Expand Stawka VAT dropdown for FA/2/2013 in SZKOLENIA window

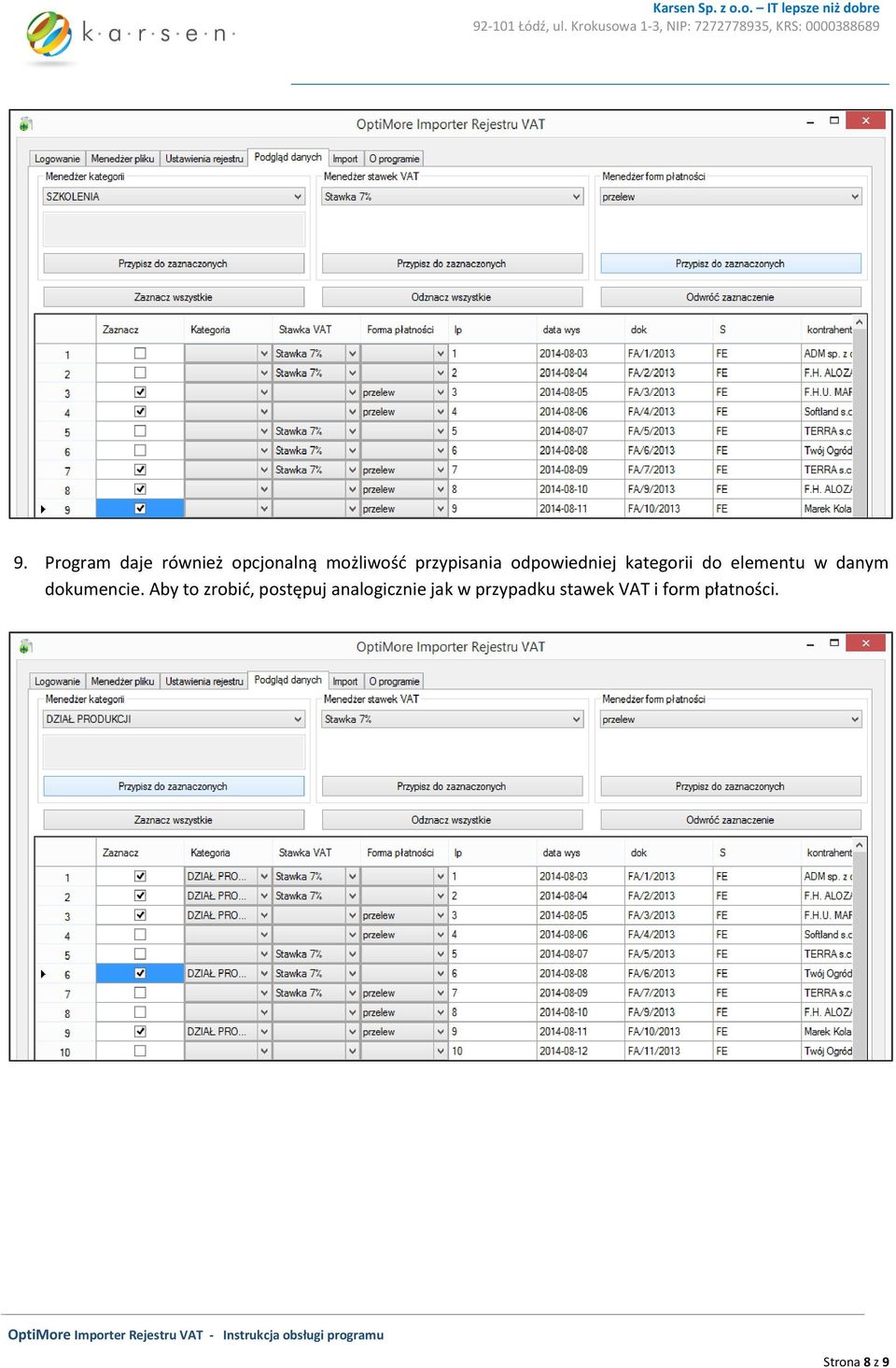tap(353, 373)
